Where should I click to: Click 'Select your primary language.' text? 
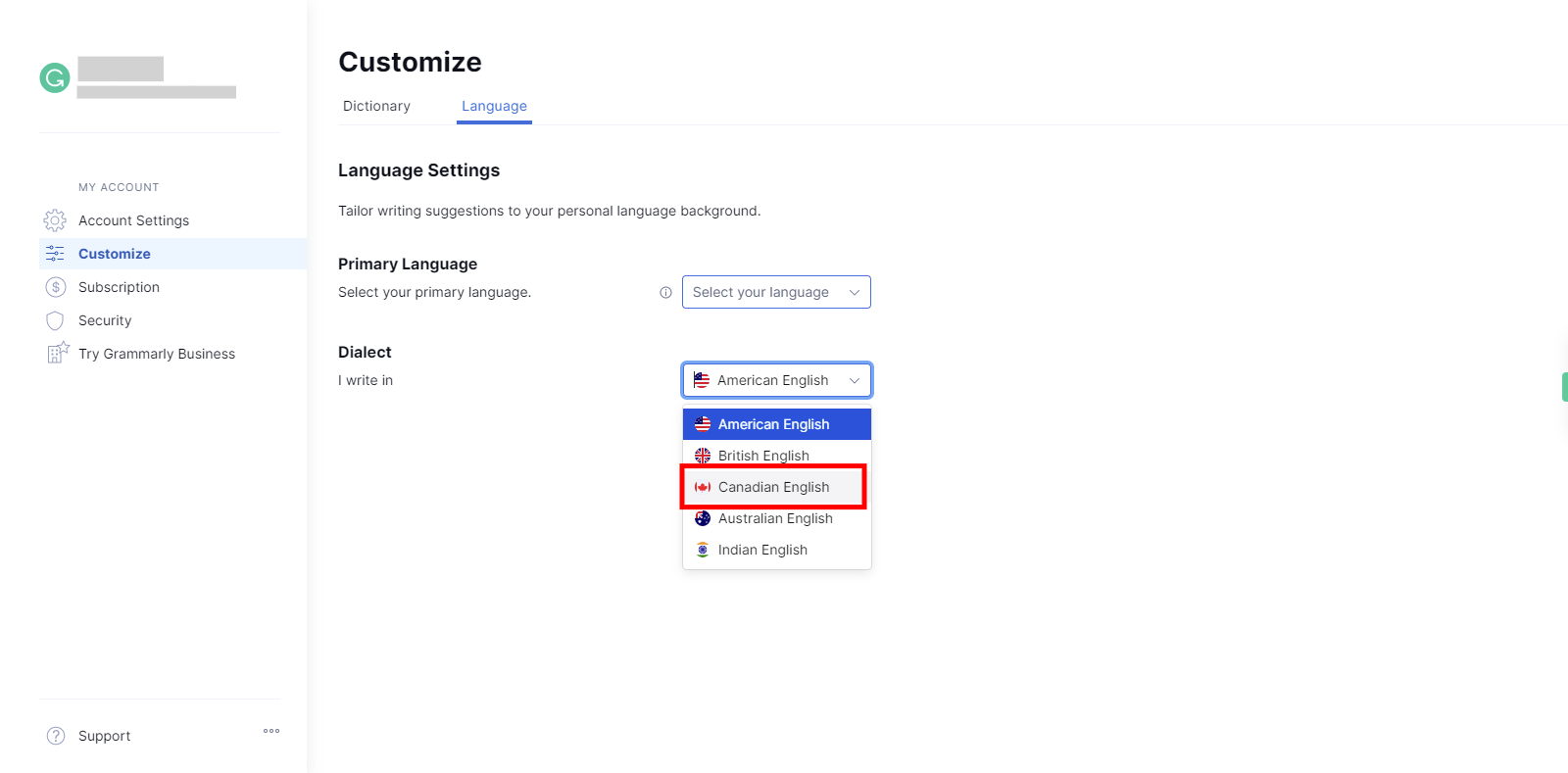(434, 292)
